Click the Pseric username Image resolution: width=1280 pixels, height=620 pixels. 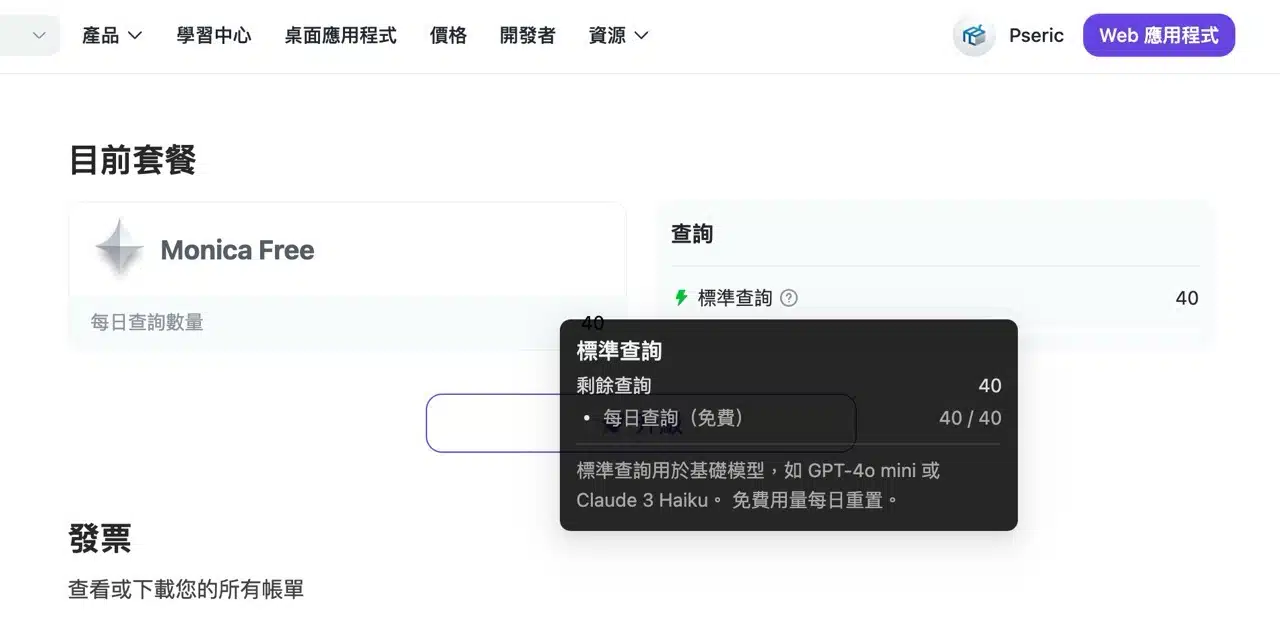(x=1036, y=36)
